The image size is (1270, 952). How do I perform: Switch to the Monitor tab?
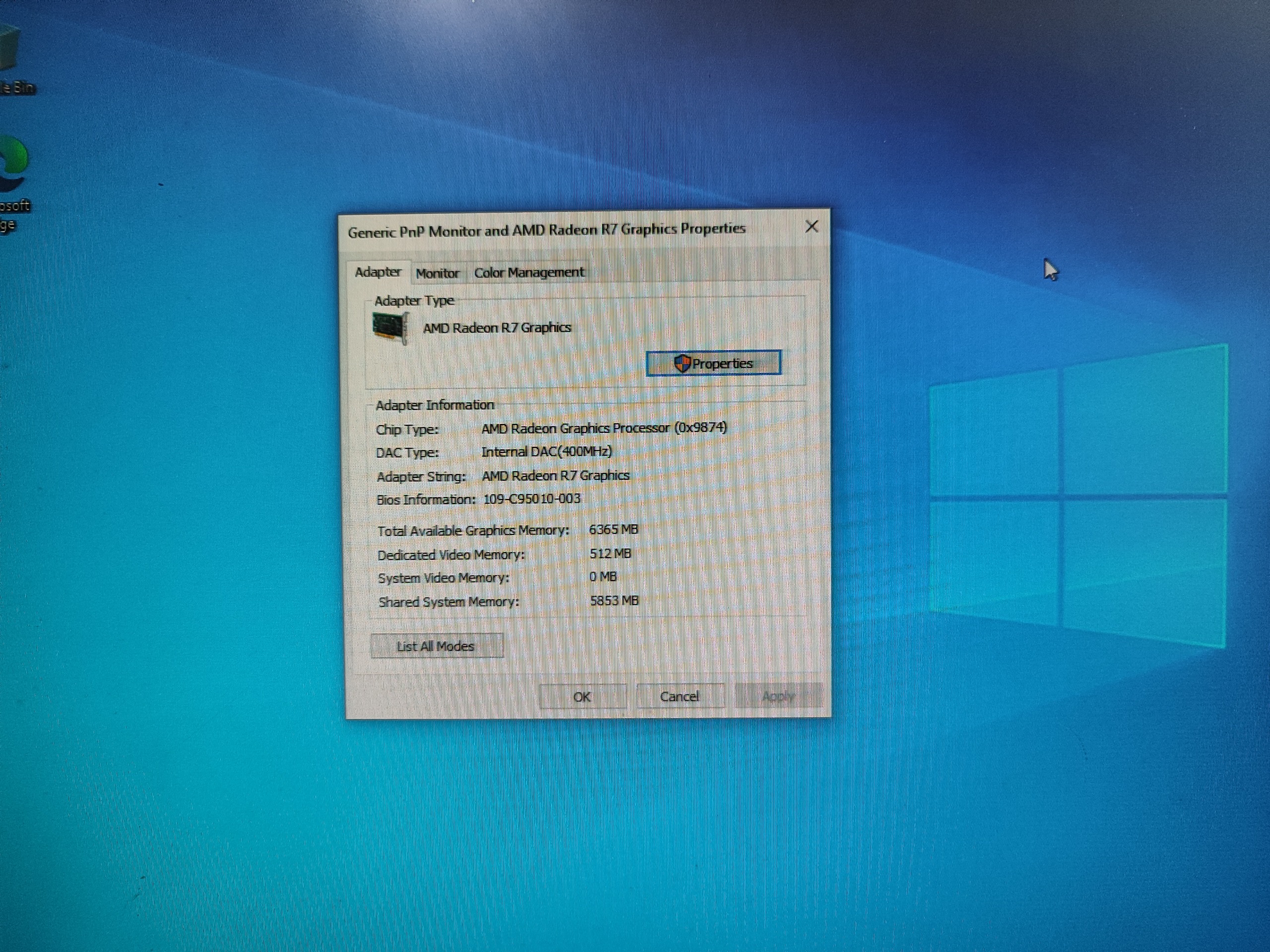click(438, 273)
